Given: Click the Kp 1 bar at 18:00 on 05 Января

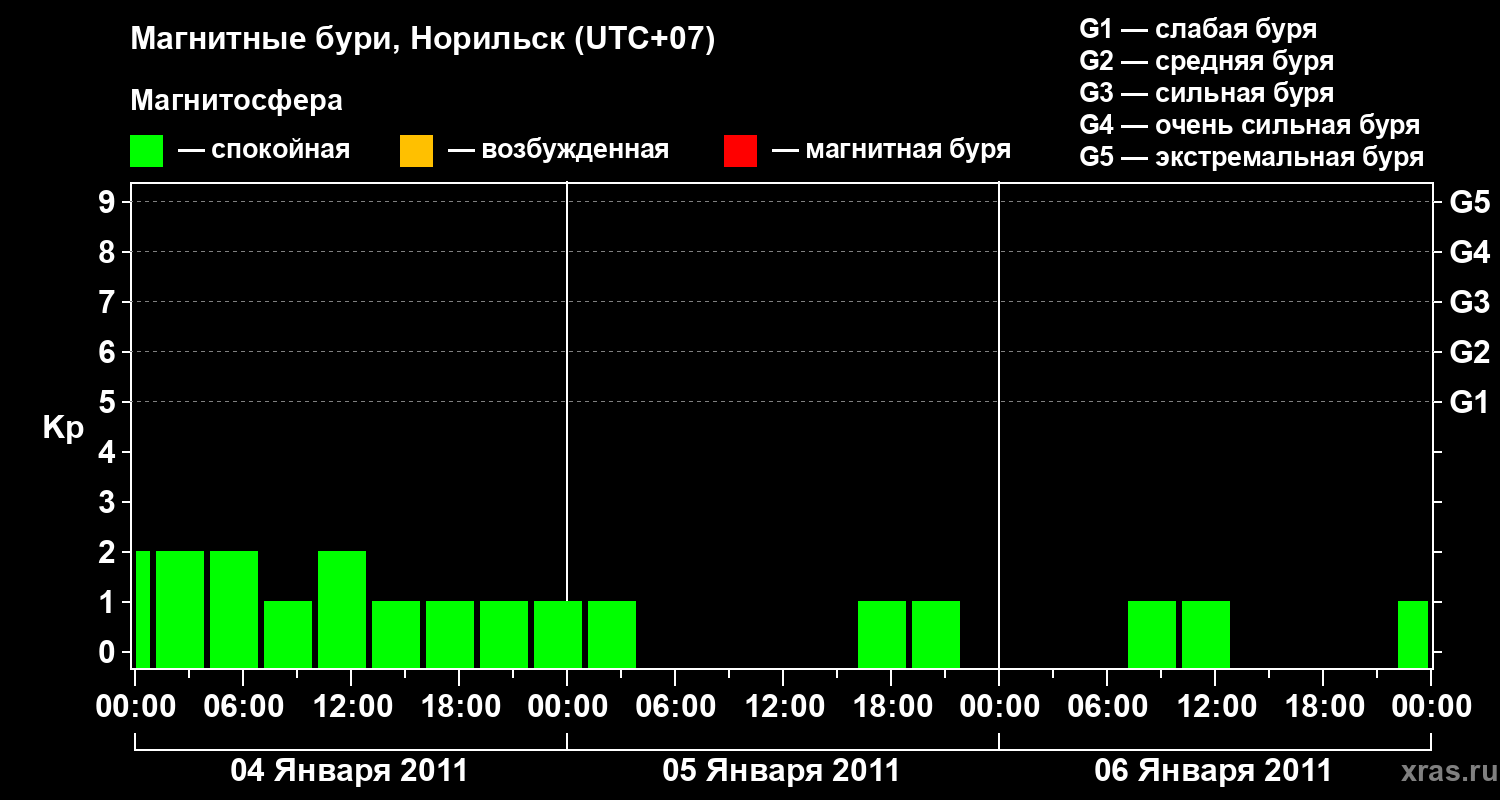Looking at the screenshot, I should click(882, 634).
